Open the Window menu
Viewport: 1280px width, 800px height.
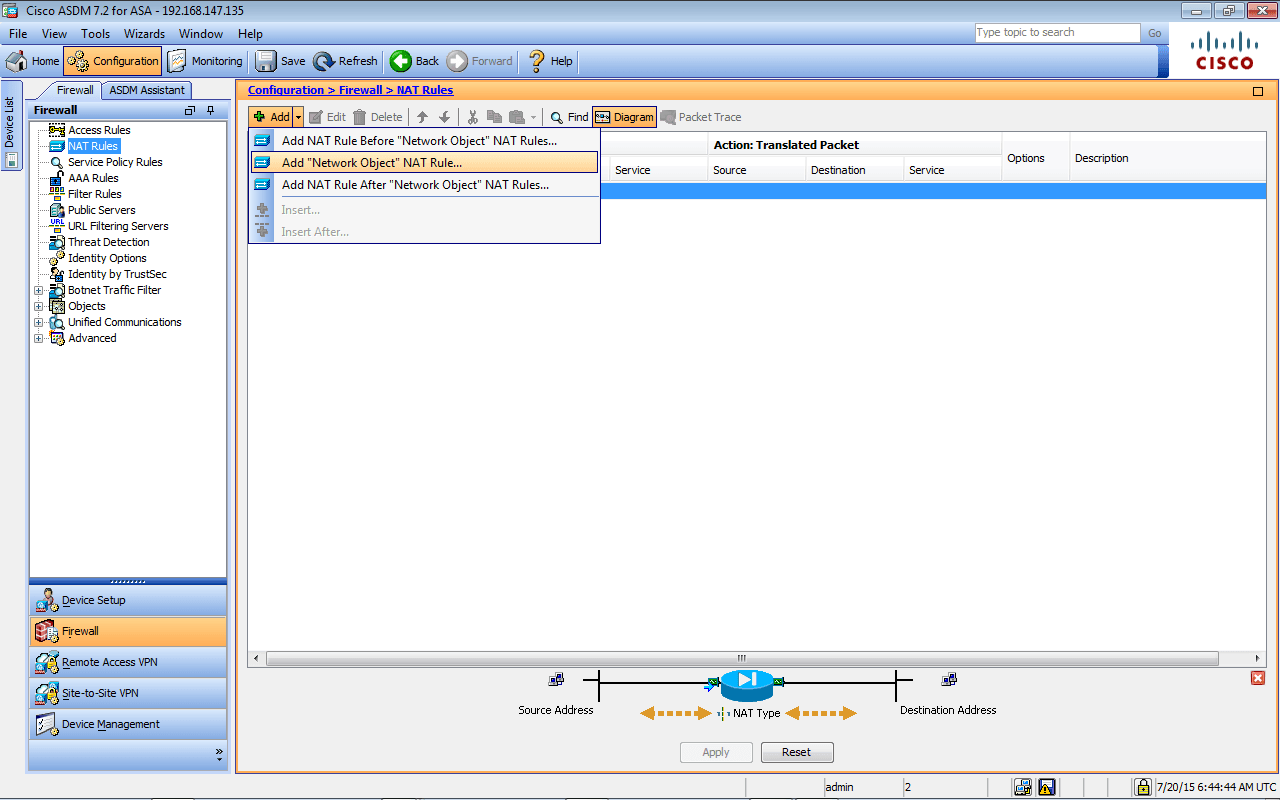[201, 34]
